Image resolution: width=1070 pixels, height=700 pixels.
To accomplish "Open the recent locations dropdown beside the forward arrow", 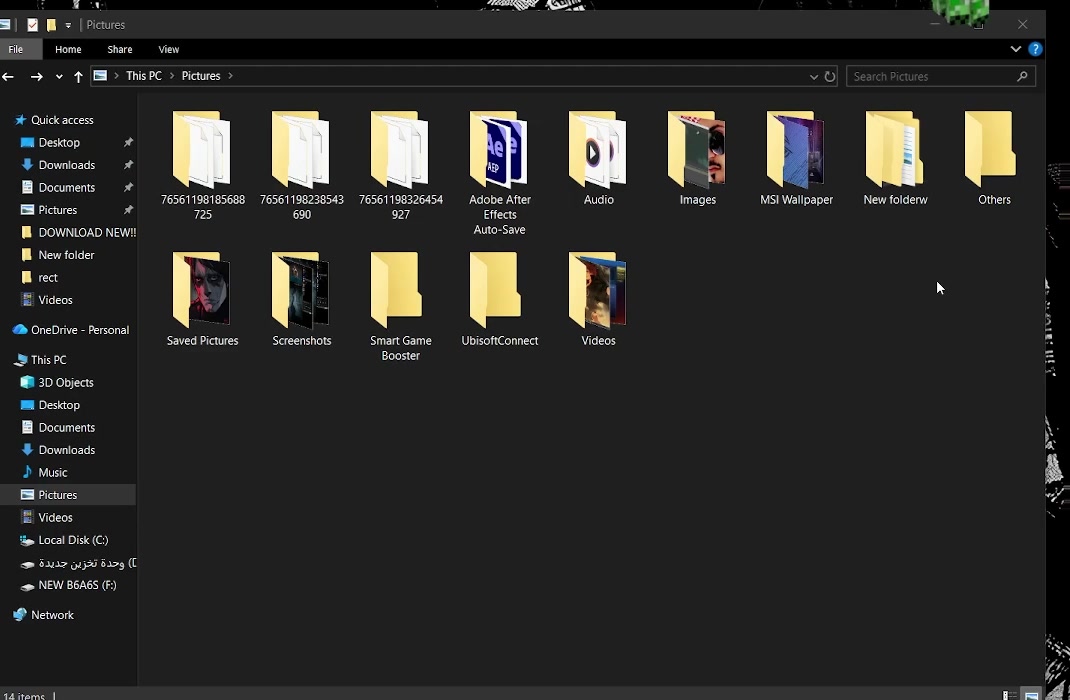I will (59, 76).
